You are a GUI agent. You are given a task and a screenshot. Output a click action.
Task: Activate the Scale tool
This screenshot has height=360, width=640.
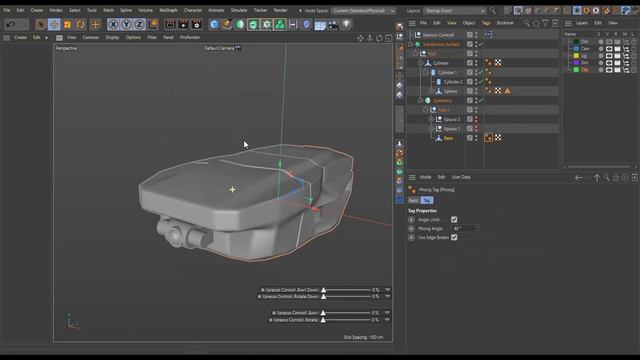(x=67, y=24)
